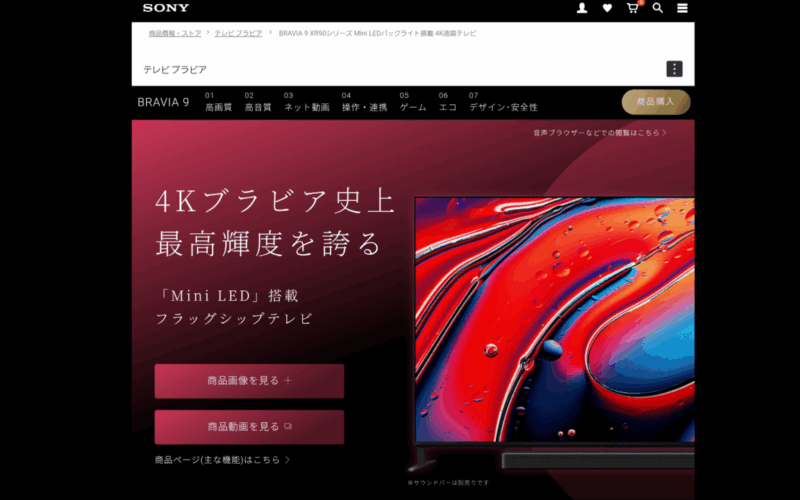Open the 商品ページ(主な機能)はこちら link
Viewport: 800px width, 500px height.
click(222, 460)
